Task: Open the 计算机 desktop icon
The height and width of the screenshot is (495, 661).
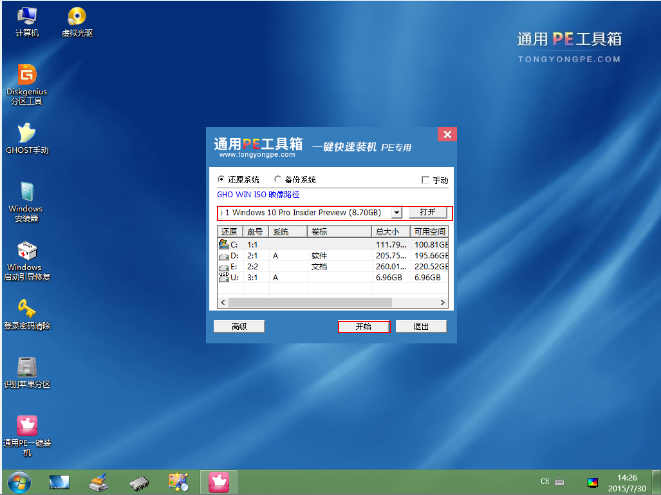Action: (x=27, y=22)
